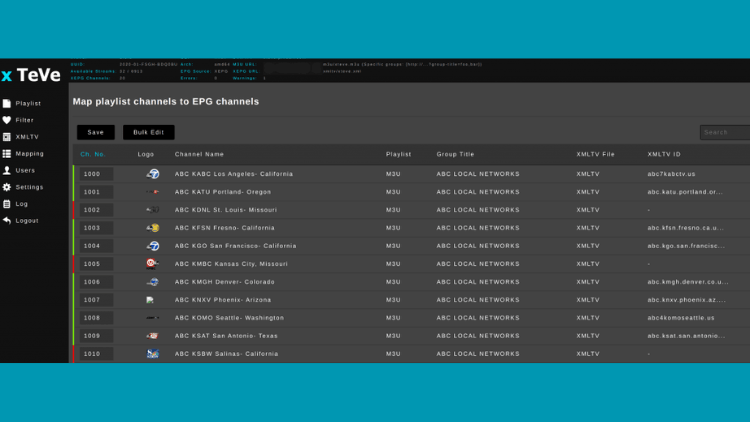Edit channel number field 1009
This screenshot has height=422, width=750.
96,336
